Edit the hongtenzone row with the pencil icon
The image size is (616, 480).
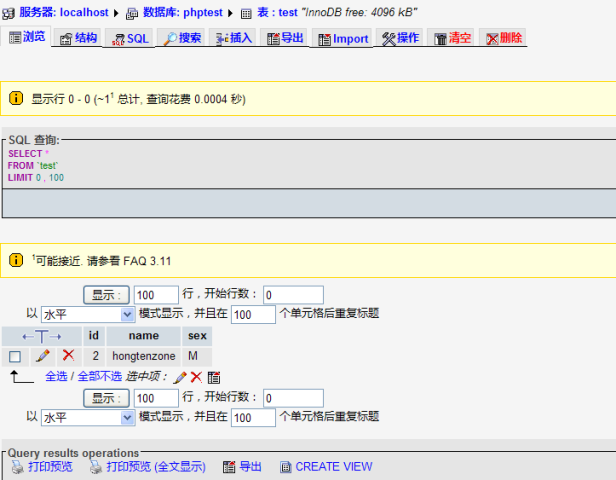tap(43, 356)
